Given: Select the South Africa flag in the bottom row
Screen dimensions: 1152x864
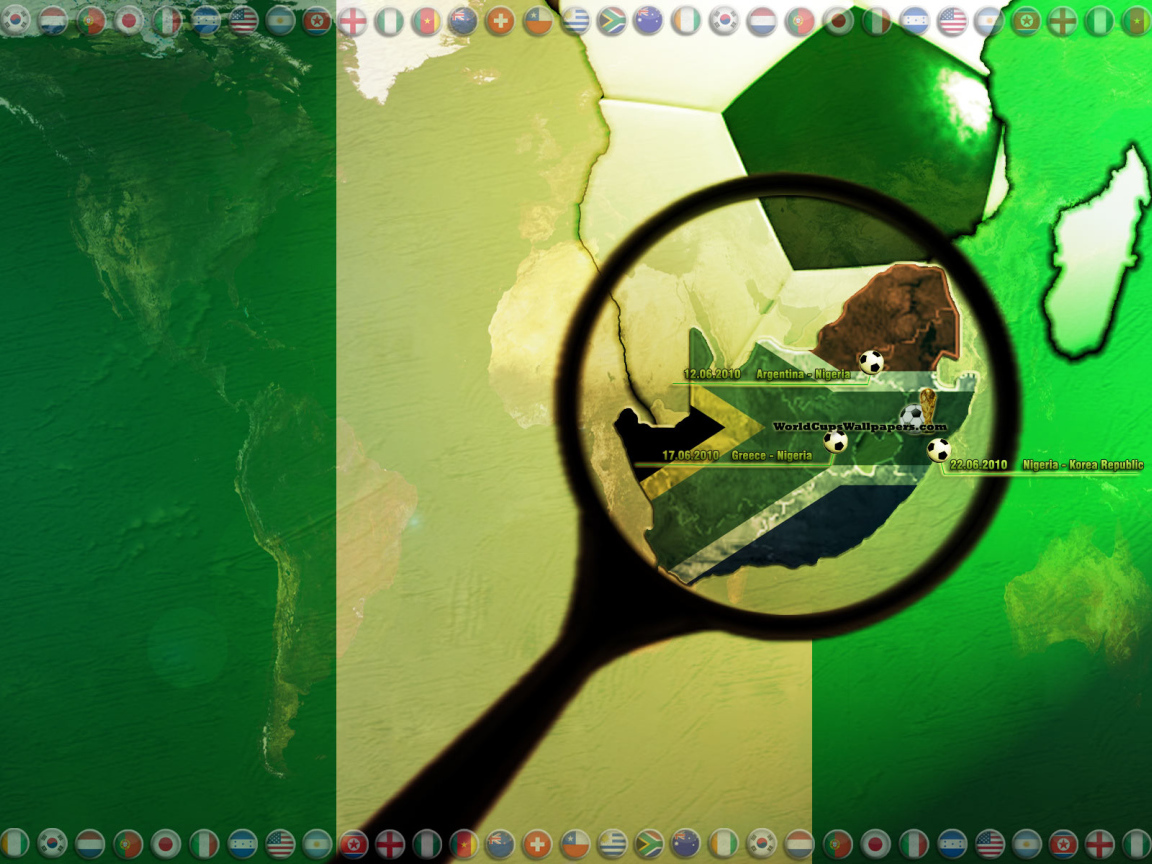Looking at the screenshot, I should click(649, 843).
